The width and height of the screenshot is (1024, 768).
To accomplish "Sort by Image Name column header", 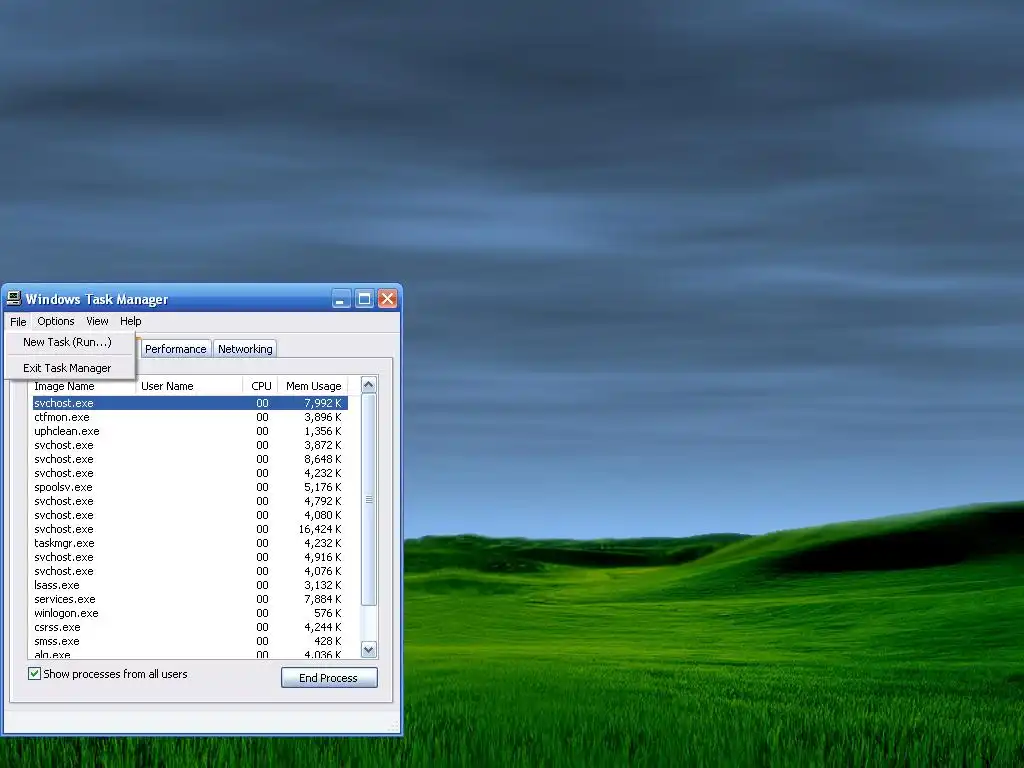I will [82, 386].
